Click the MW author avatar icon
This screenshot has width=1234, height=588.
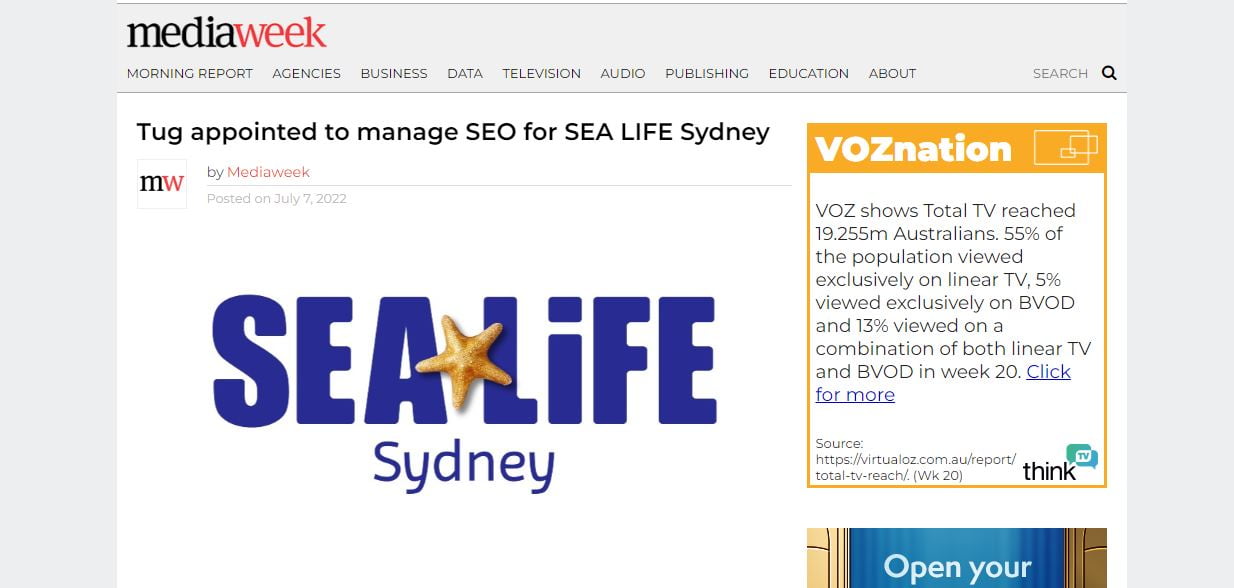162,184
